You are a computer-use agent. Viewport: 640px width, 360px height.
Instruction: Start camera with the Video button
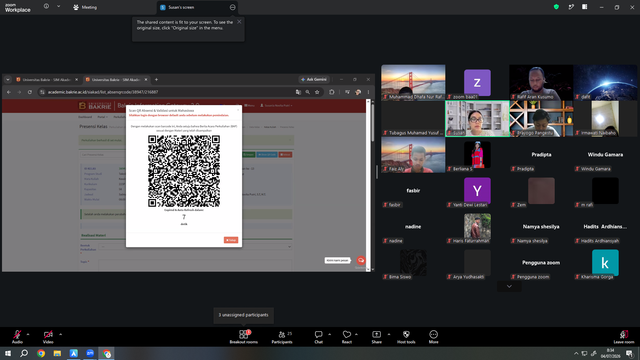click(x=48, y=337)
